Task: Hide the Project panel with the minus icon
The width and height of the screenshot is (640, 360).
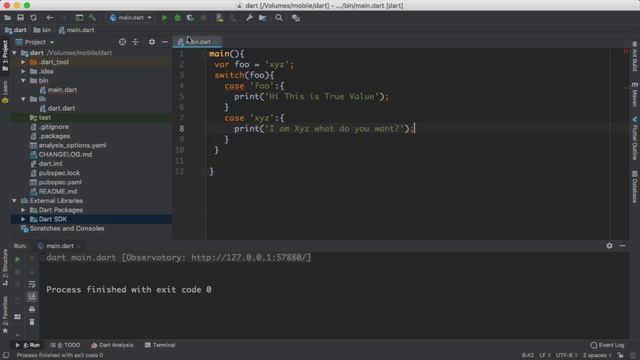Action: tap(164, 42)
